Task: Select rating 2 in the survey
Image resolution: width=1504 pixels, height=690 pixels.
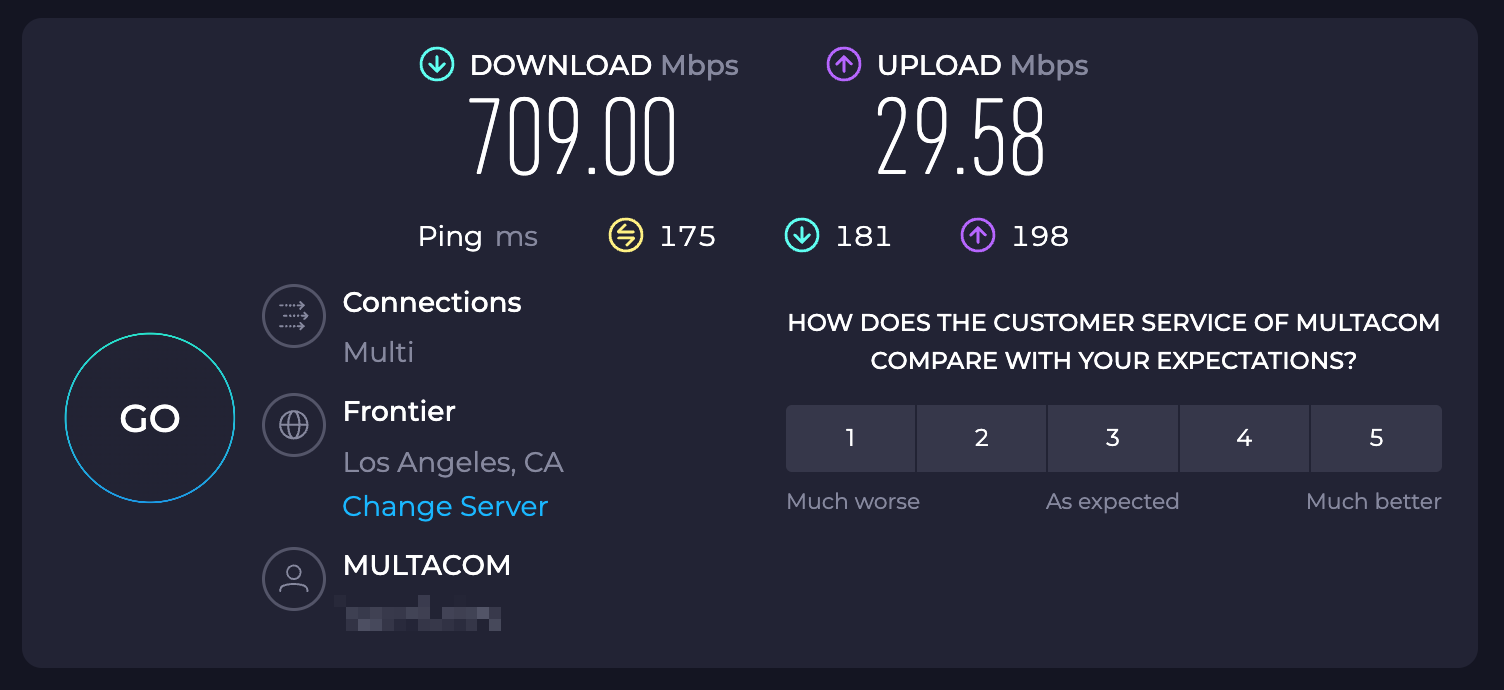Action: [x=982, y=438]
